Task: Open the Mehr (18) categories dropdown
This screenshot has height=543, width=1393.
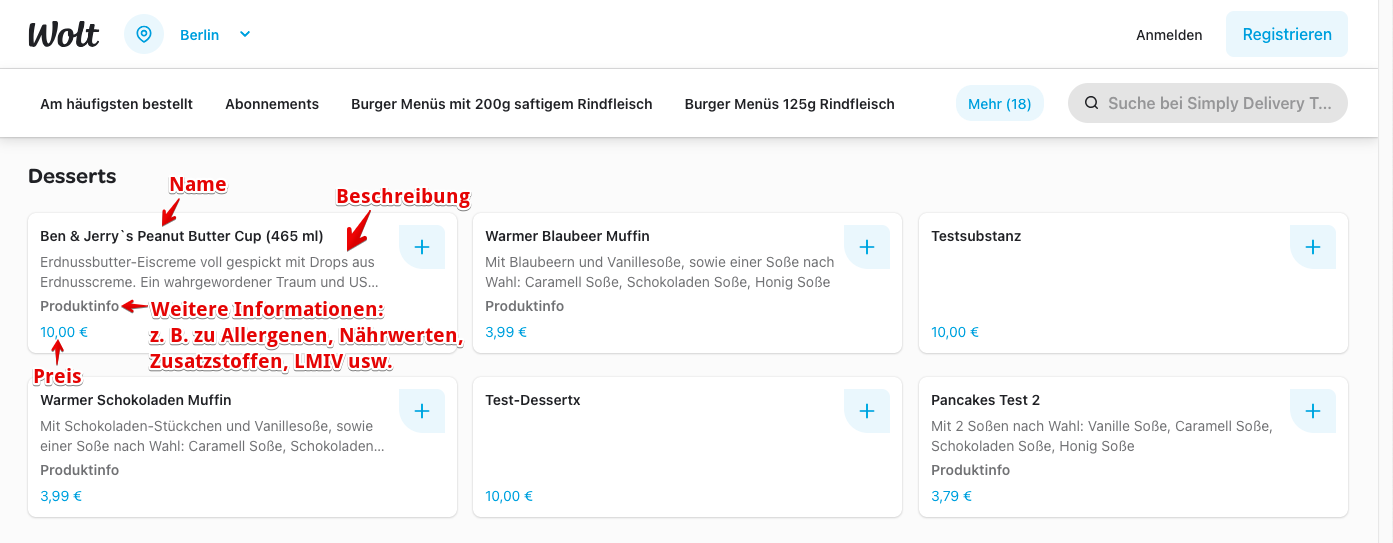Action: coord(1000,104)
